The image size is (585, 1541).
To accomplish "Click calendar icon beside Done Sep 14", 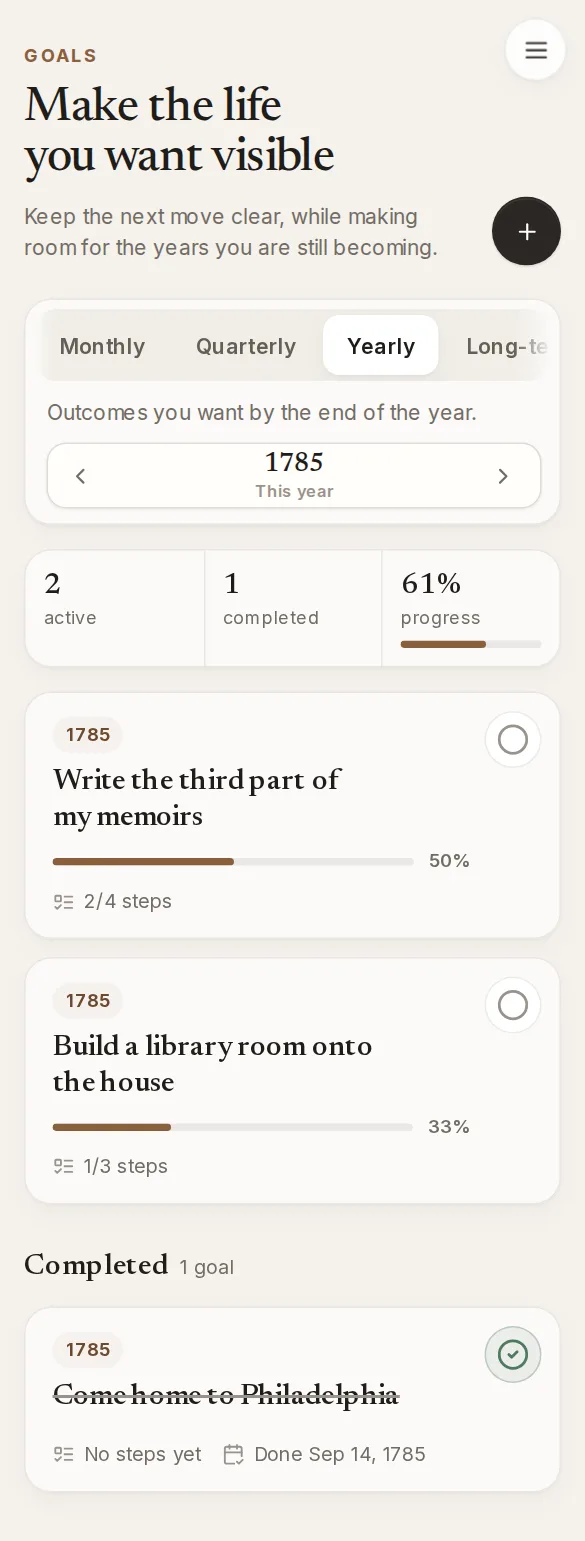I will tap(234, 1454).
